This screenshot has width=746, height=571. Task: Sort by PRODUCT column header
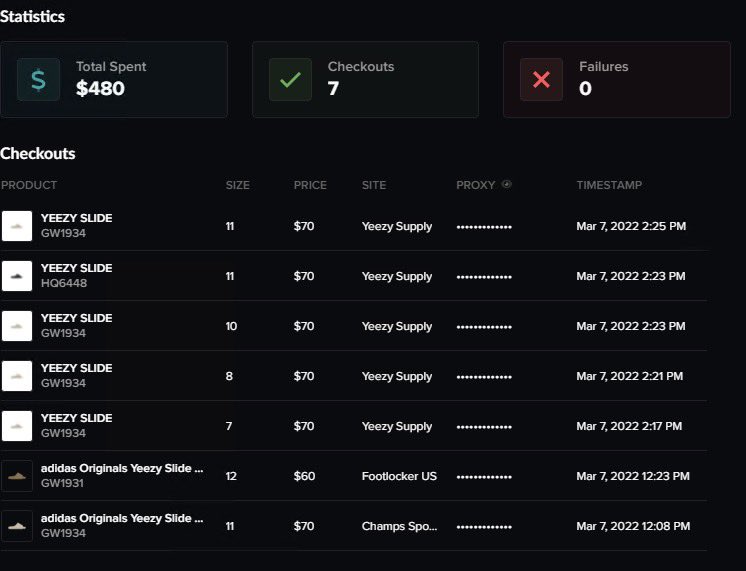pos(29,185)
